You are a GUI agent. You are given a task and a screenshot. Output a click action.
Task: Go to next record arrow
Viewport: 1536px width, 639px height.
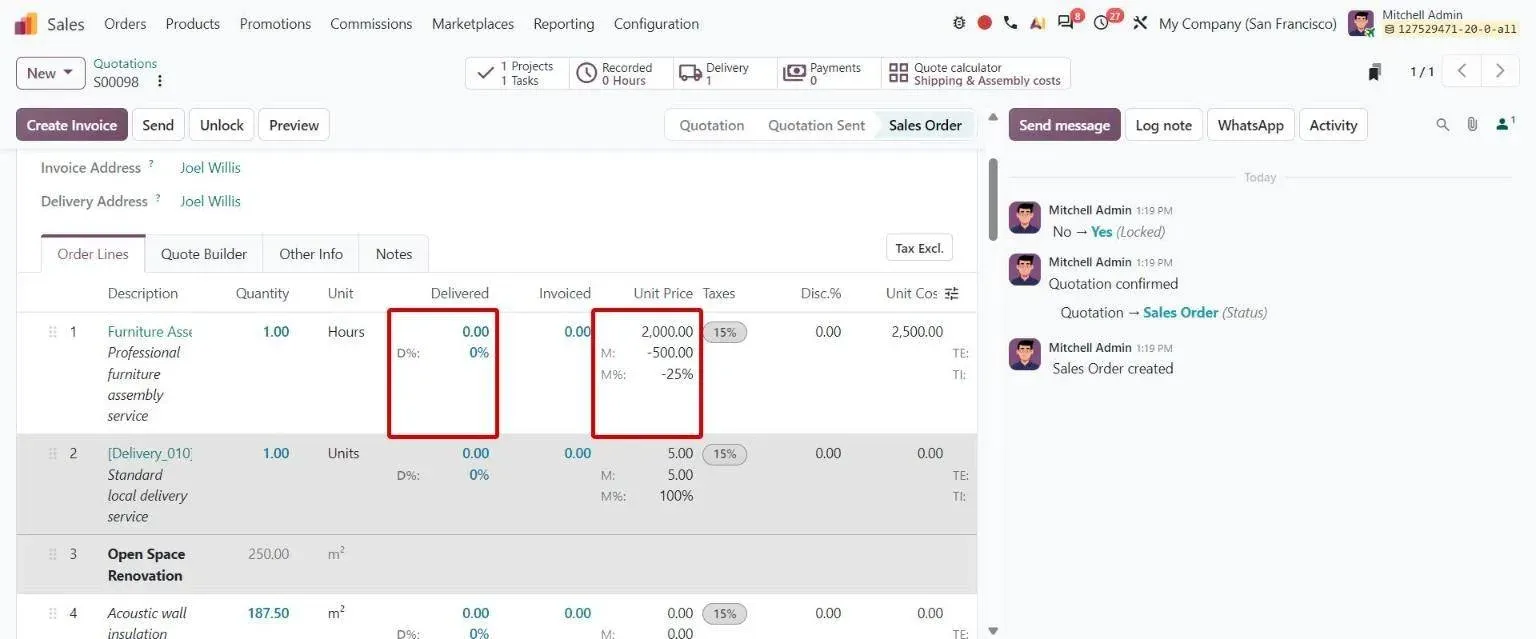pyautogui.click(x=1499, y=71)
